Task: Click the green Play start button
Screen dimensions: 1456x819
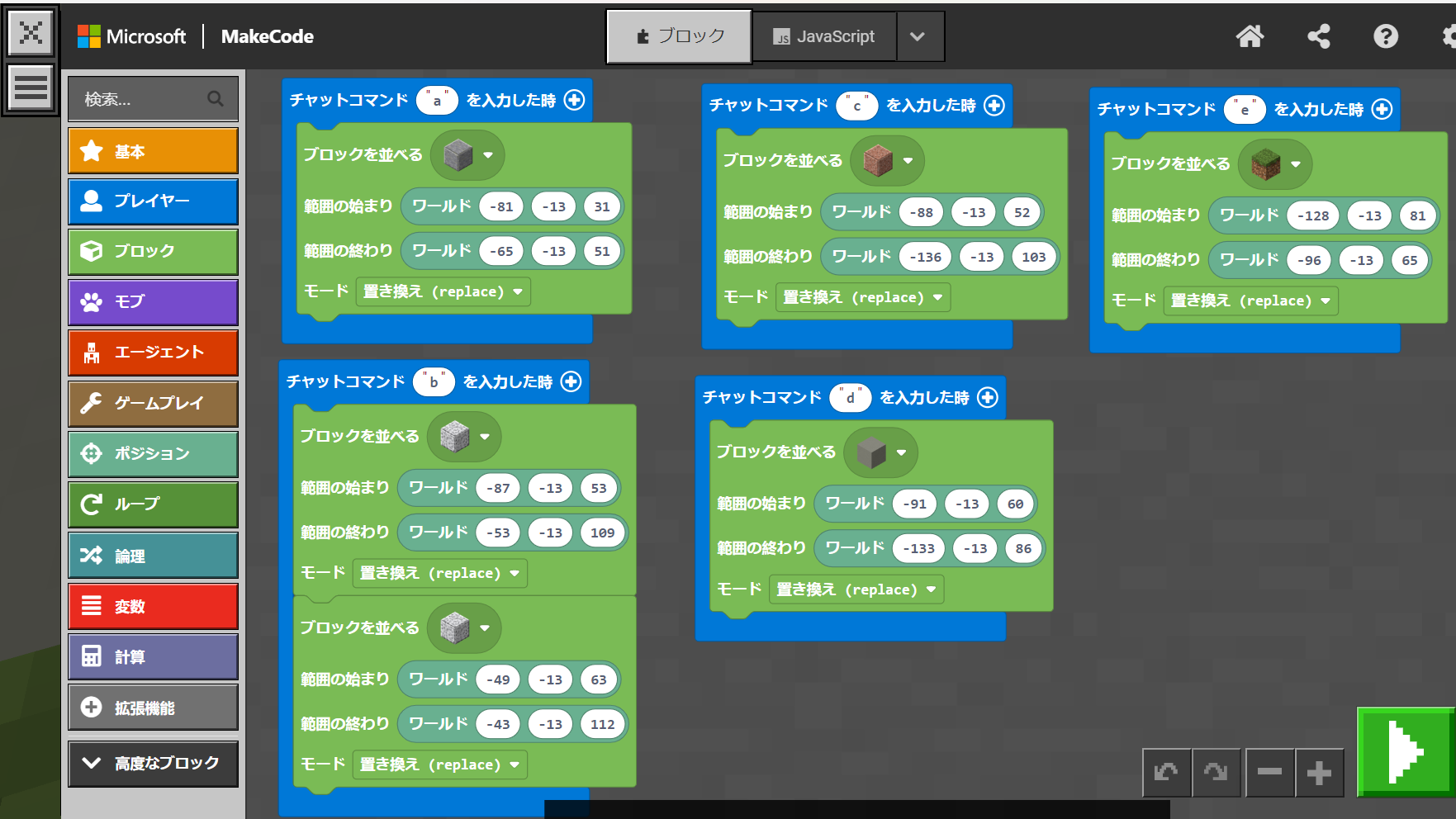Action: (1406, 751)
